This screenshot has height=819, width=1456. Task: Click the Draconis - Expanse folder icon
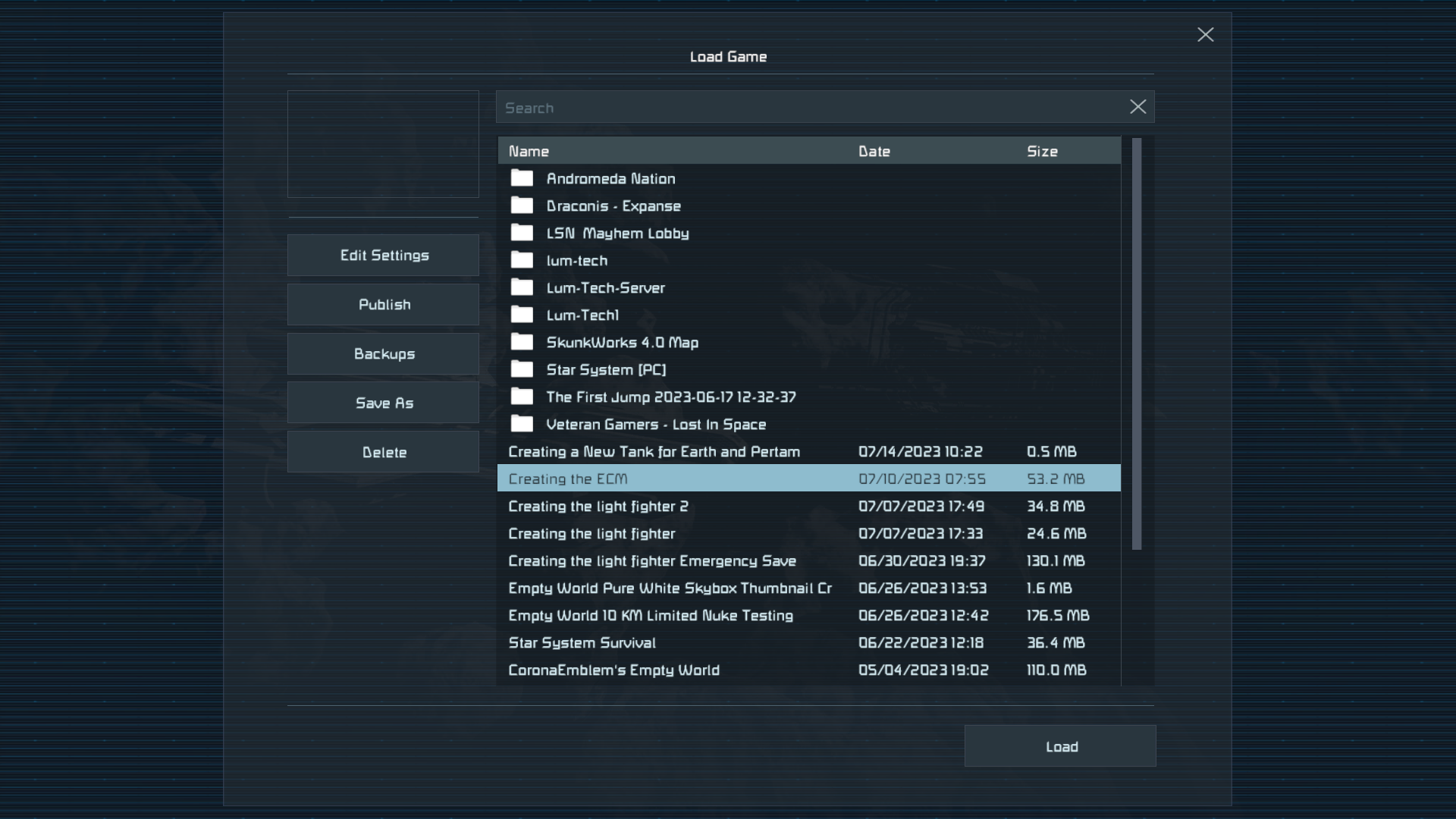[x=522, y=206]
